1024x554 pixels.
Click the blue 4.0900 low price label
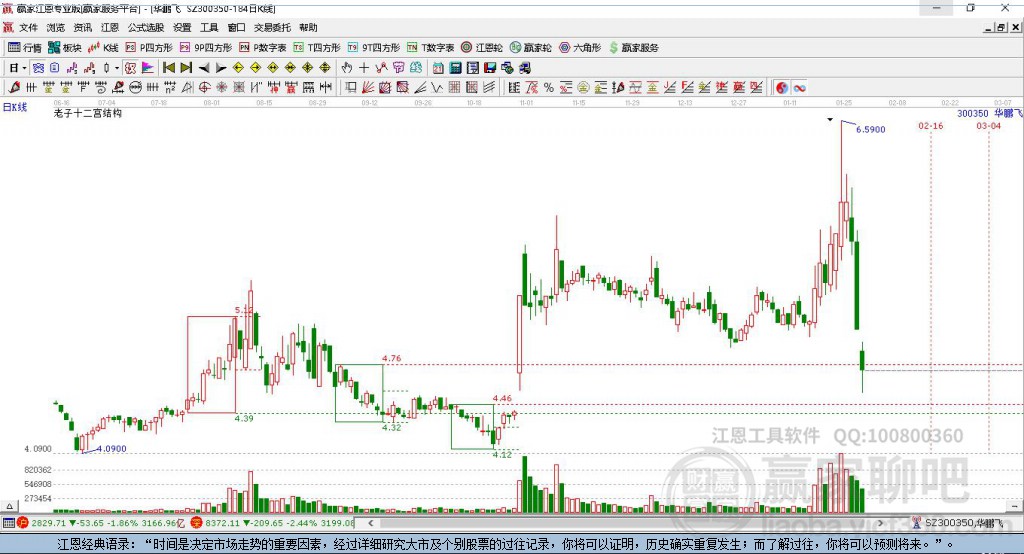click(x=112, y=449)
